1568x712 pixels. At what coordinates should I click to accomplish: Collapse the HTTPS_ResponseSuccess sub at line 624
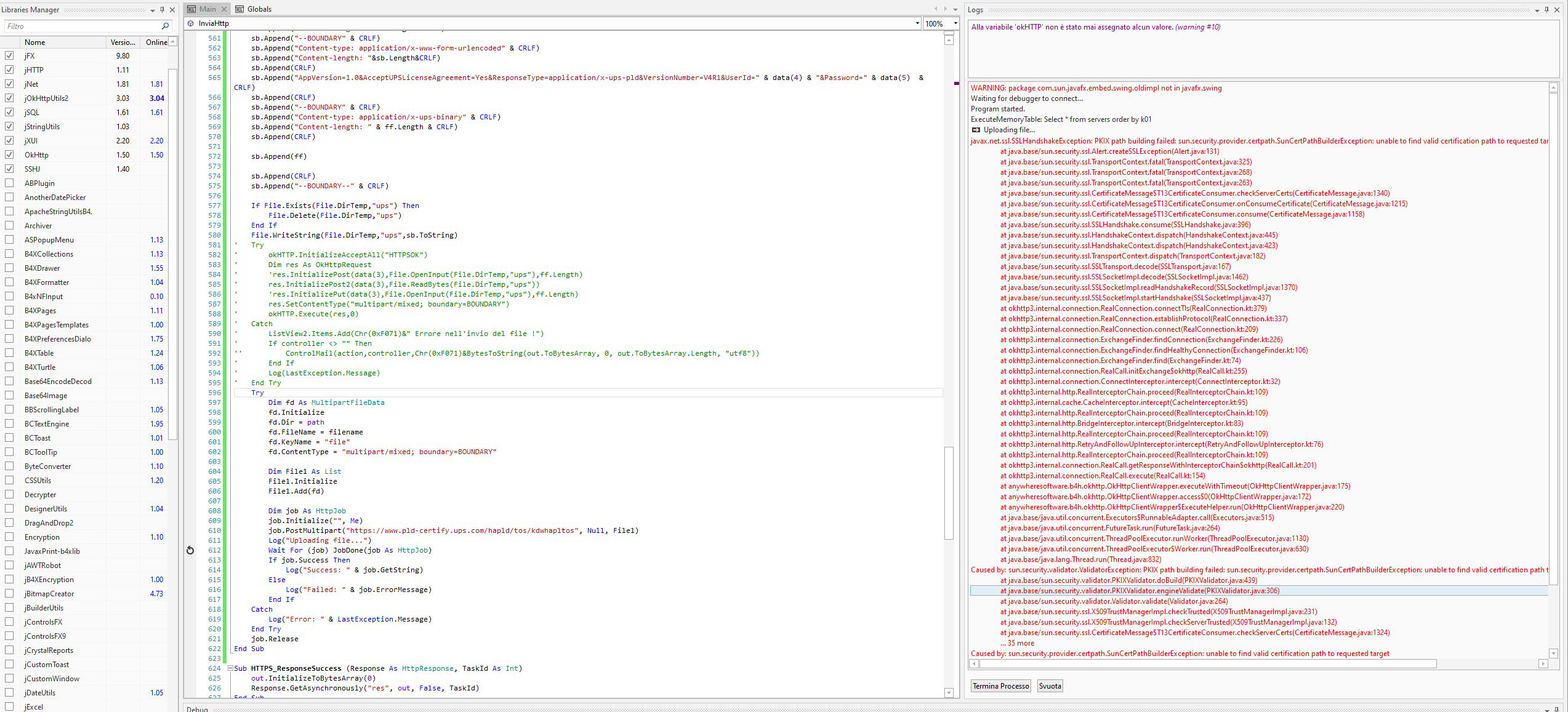tap(230, 668)
